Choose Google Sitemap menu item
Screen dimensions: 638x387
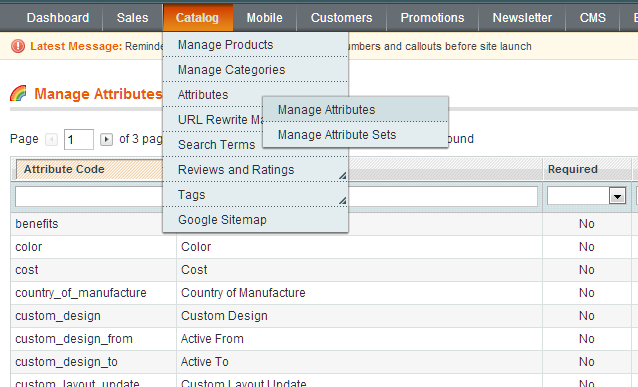pos(255,220)
